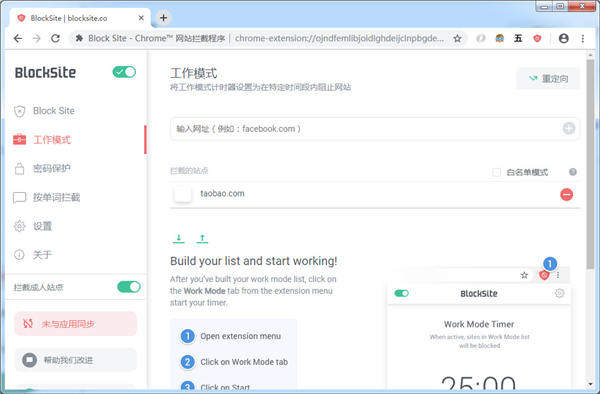Click the speech bubble icon for 按单词拦截
Screen dimensions: 600x394
pos(20,197)
